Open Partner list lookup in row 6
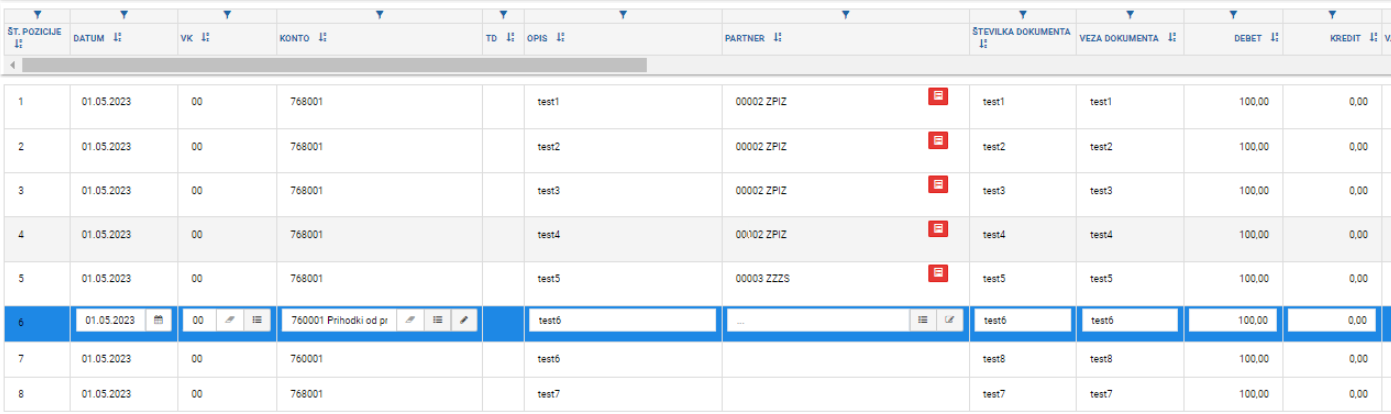 click(x=923, y=320)
